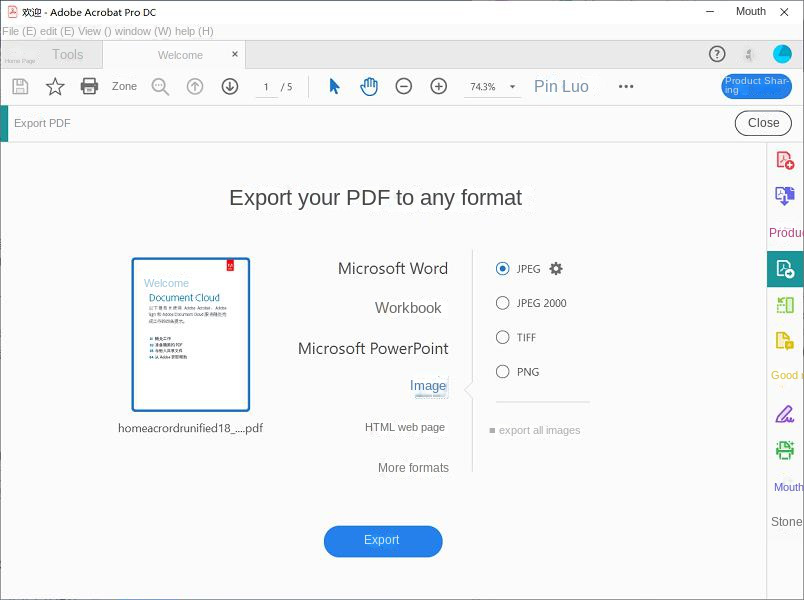Select PNG as the export format

click(503, 371)
